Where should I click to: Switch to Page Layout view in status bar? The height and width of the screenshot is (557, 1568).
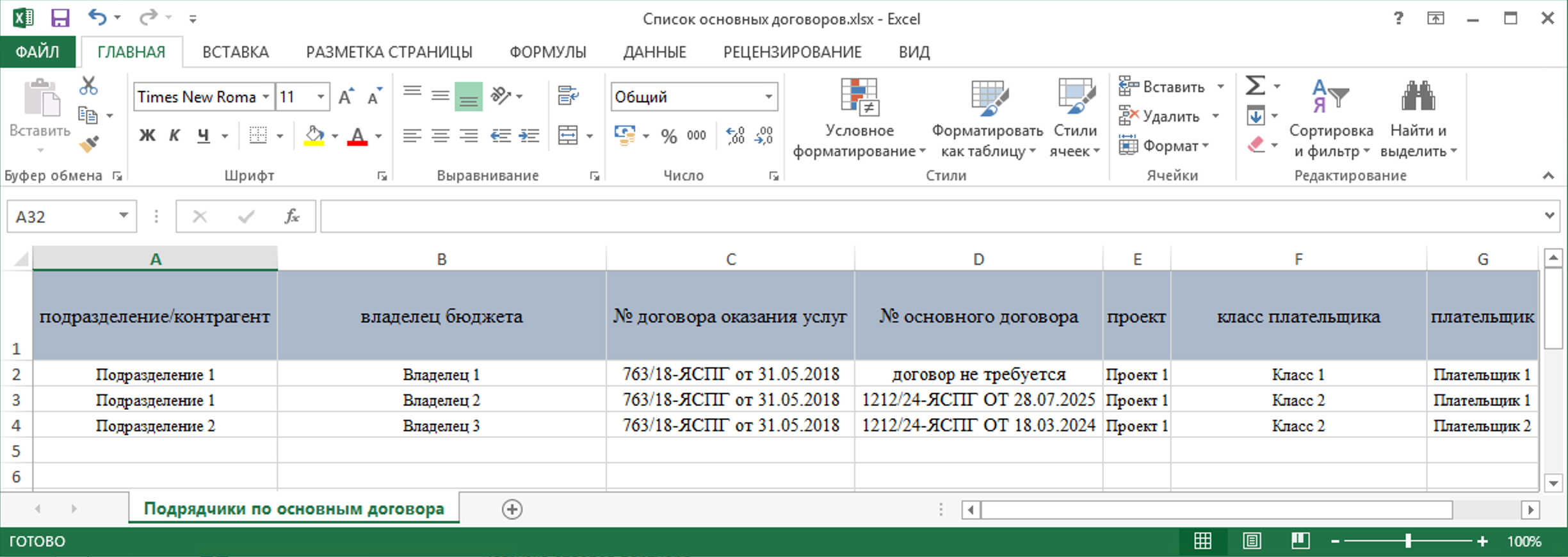(1252, 541)
